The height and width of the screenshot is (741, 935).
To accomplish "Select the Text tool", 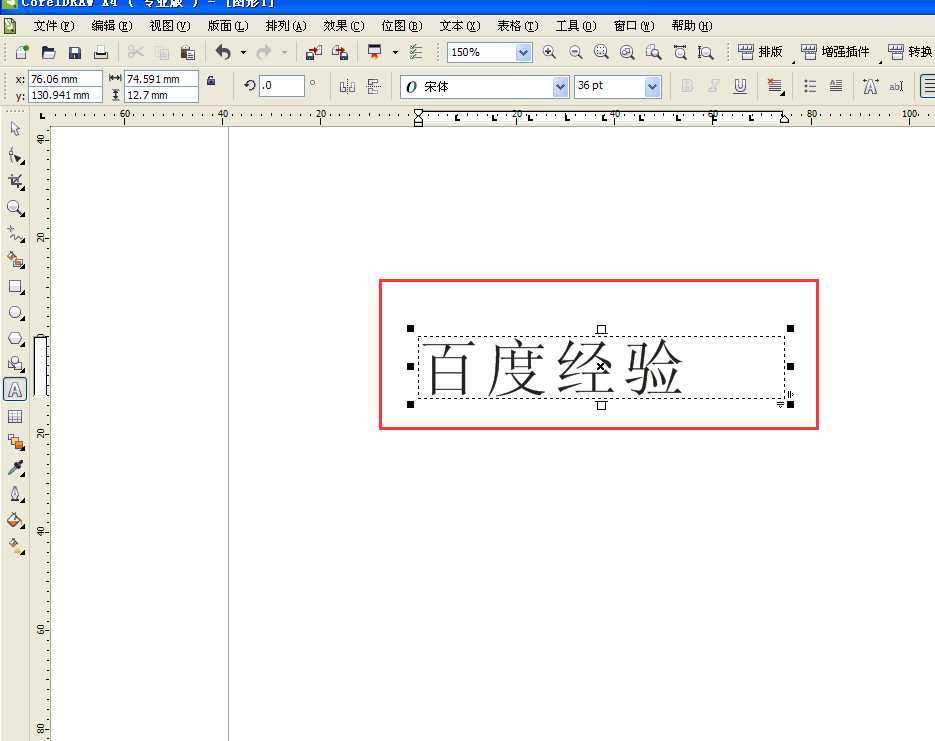I will [14, 390].
